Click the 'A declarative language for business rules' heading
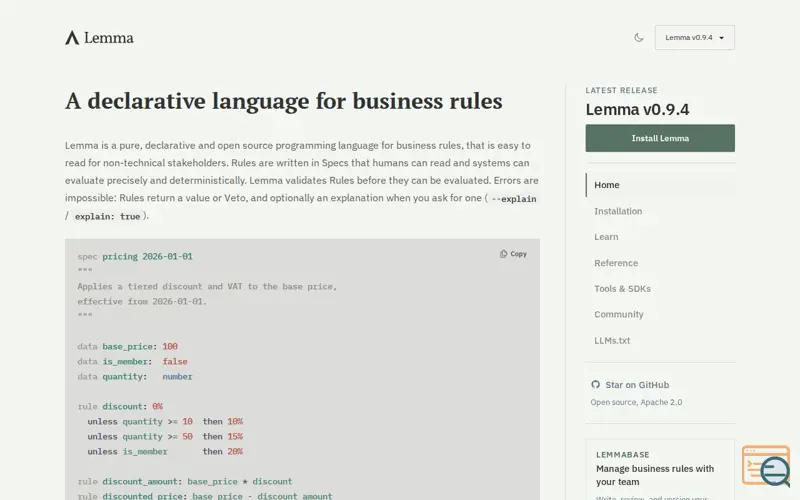 click(284, 101)
